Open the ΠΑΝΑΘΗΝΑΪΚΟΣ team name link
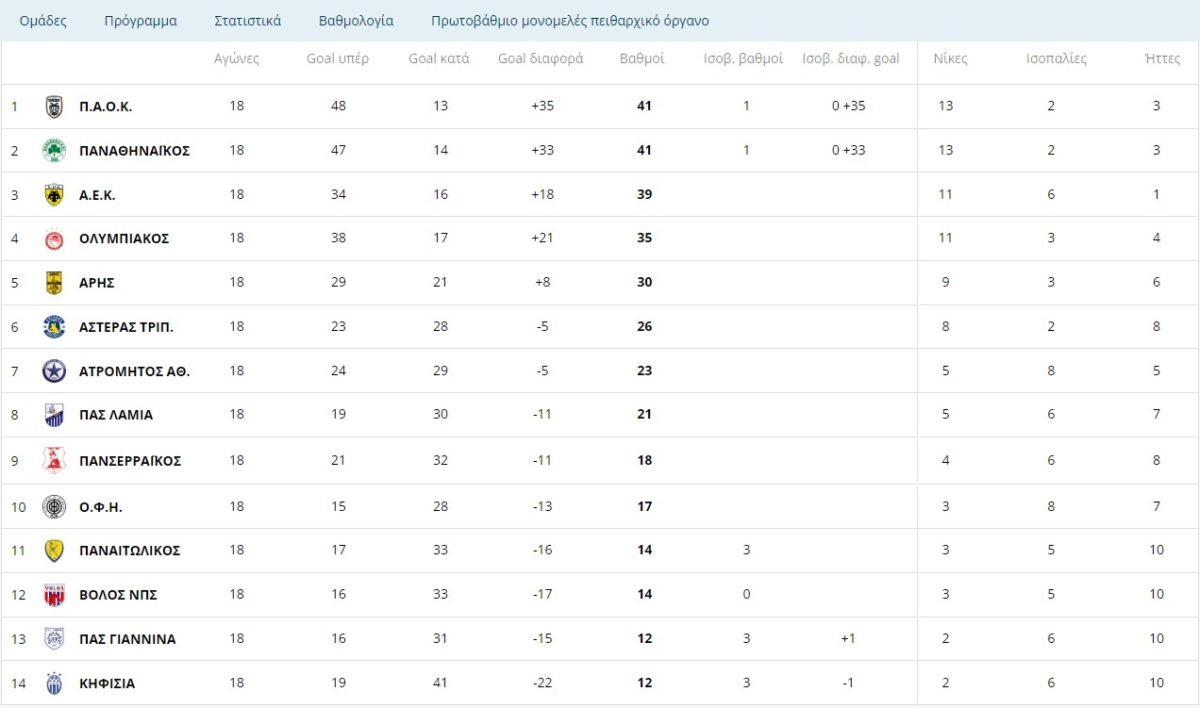The height and width of the screenshot is (708, 1200). coord(135,150)
